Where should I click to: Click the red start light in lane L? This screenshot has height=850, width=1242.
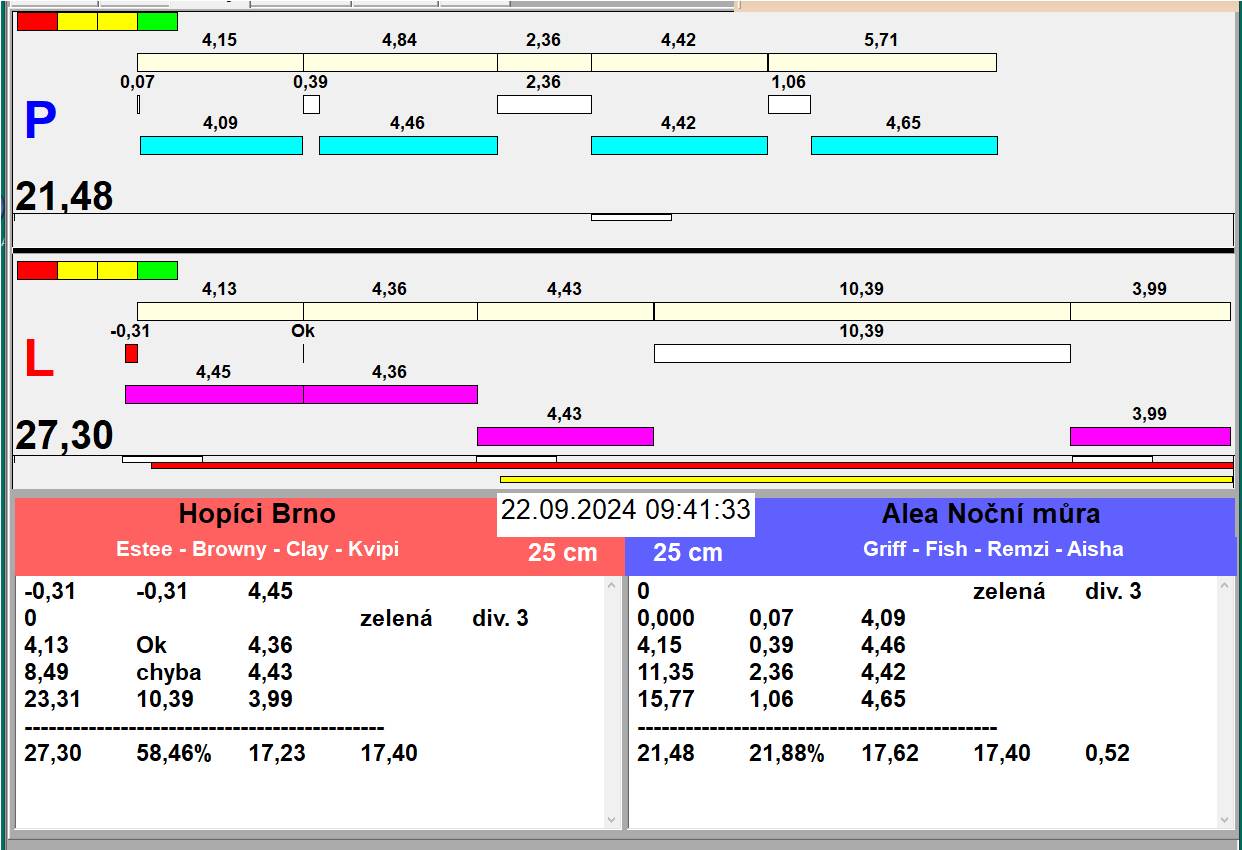click(37, 270)
